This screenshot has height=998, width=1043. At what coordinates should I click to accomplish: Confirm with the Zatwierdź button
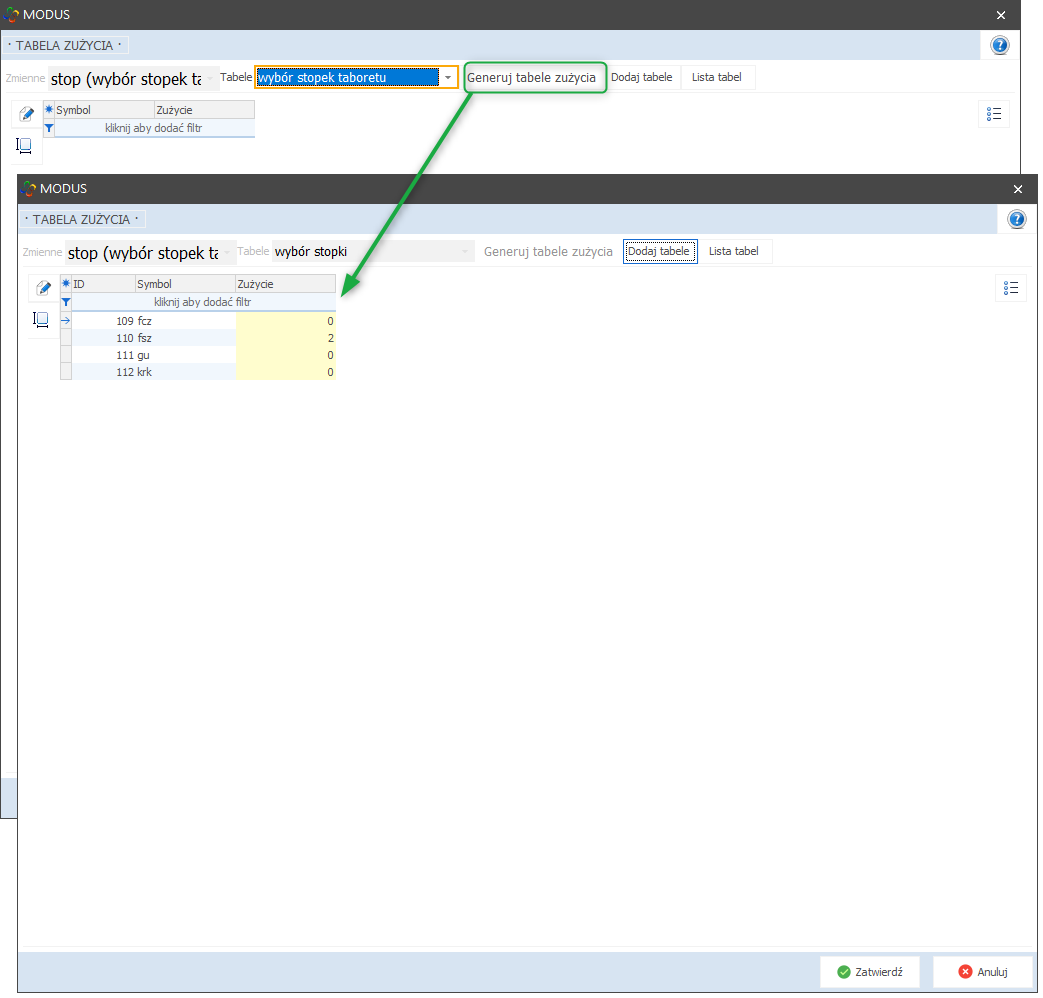click(x=870, y=971)
